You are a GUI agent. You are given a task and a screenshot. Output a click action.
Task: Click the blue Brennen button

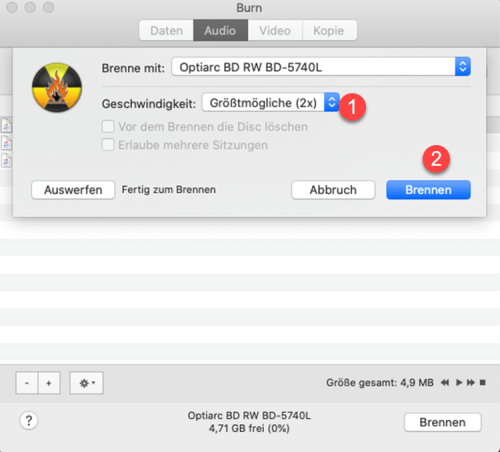pyautogui.click(x=428, y=190)
